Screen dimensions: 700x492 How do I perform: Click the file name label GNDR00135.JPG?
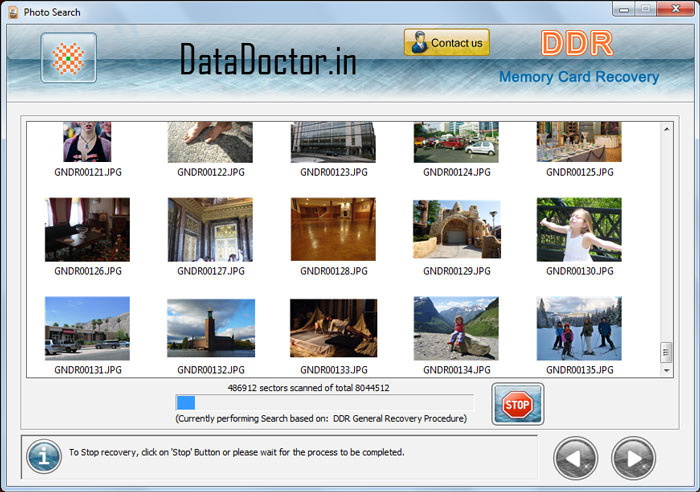coord(580,370)
